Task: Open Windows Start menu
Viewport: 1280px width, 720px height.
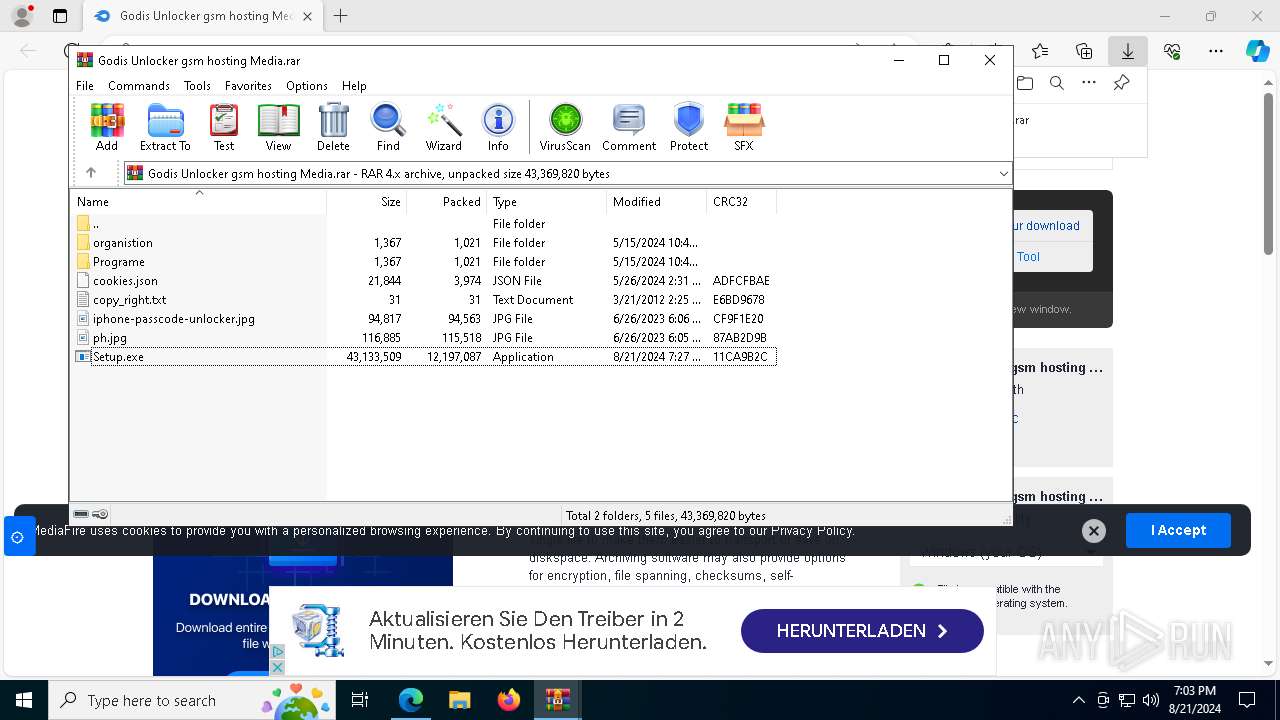Action: (x=24, y=700)
